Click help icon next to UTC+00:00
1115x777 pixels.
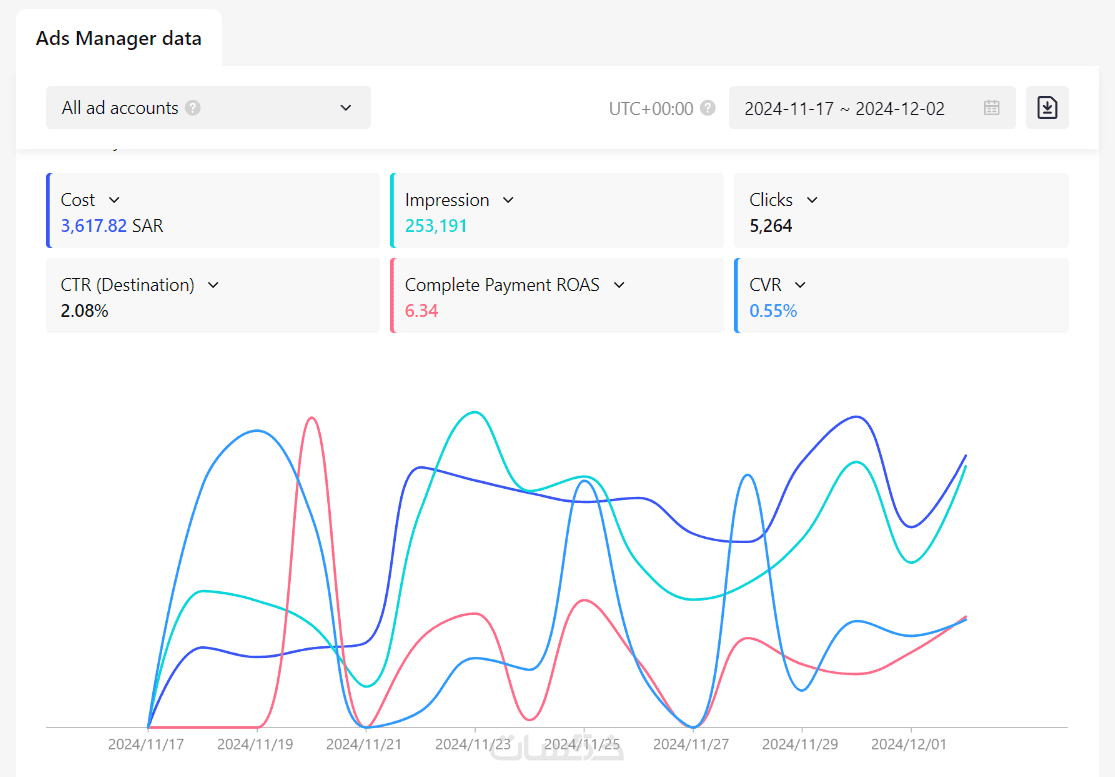click(x=708, y=108)
